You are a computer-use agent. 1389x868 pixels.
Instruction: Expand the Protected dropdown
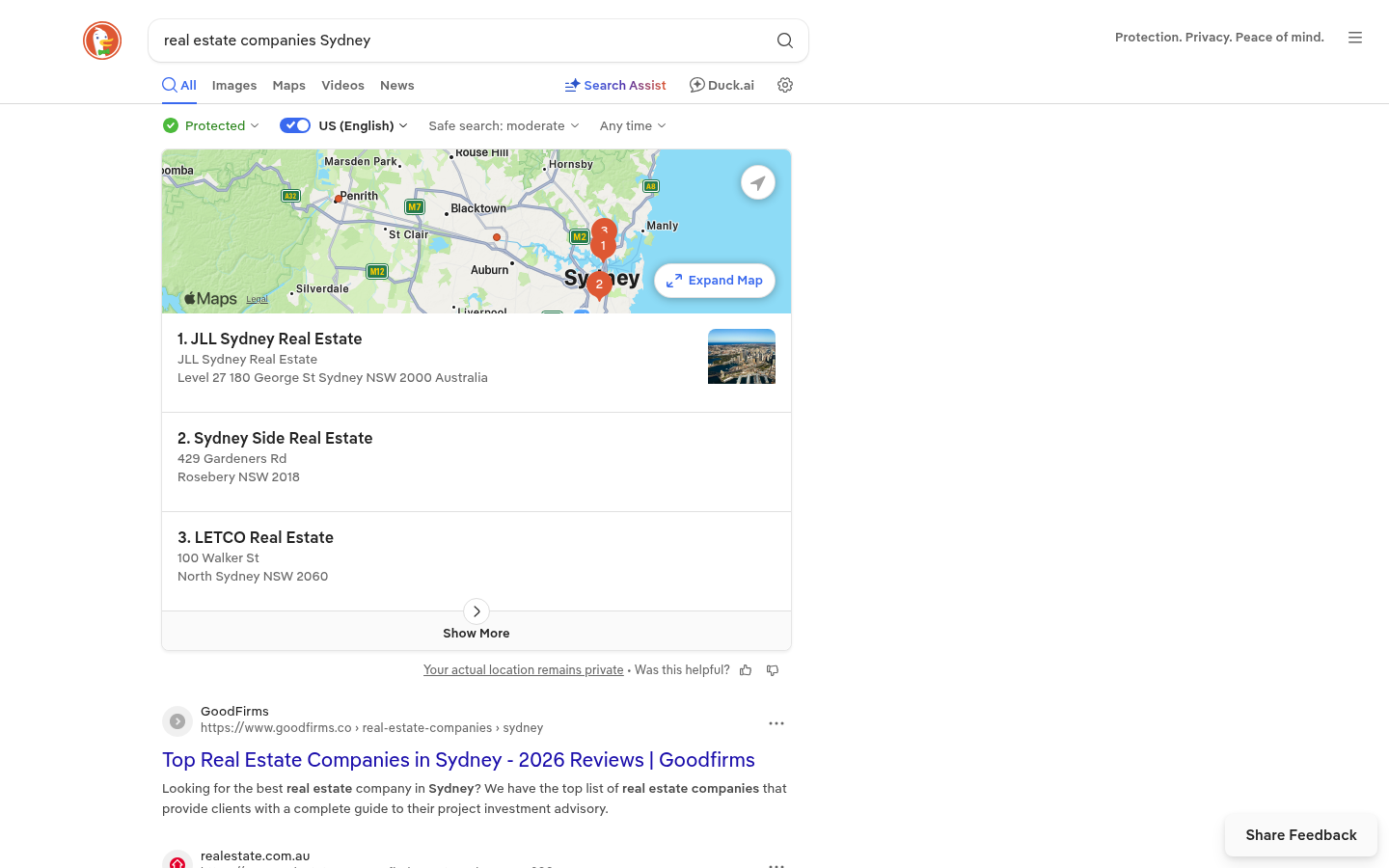coord(222,125)
